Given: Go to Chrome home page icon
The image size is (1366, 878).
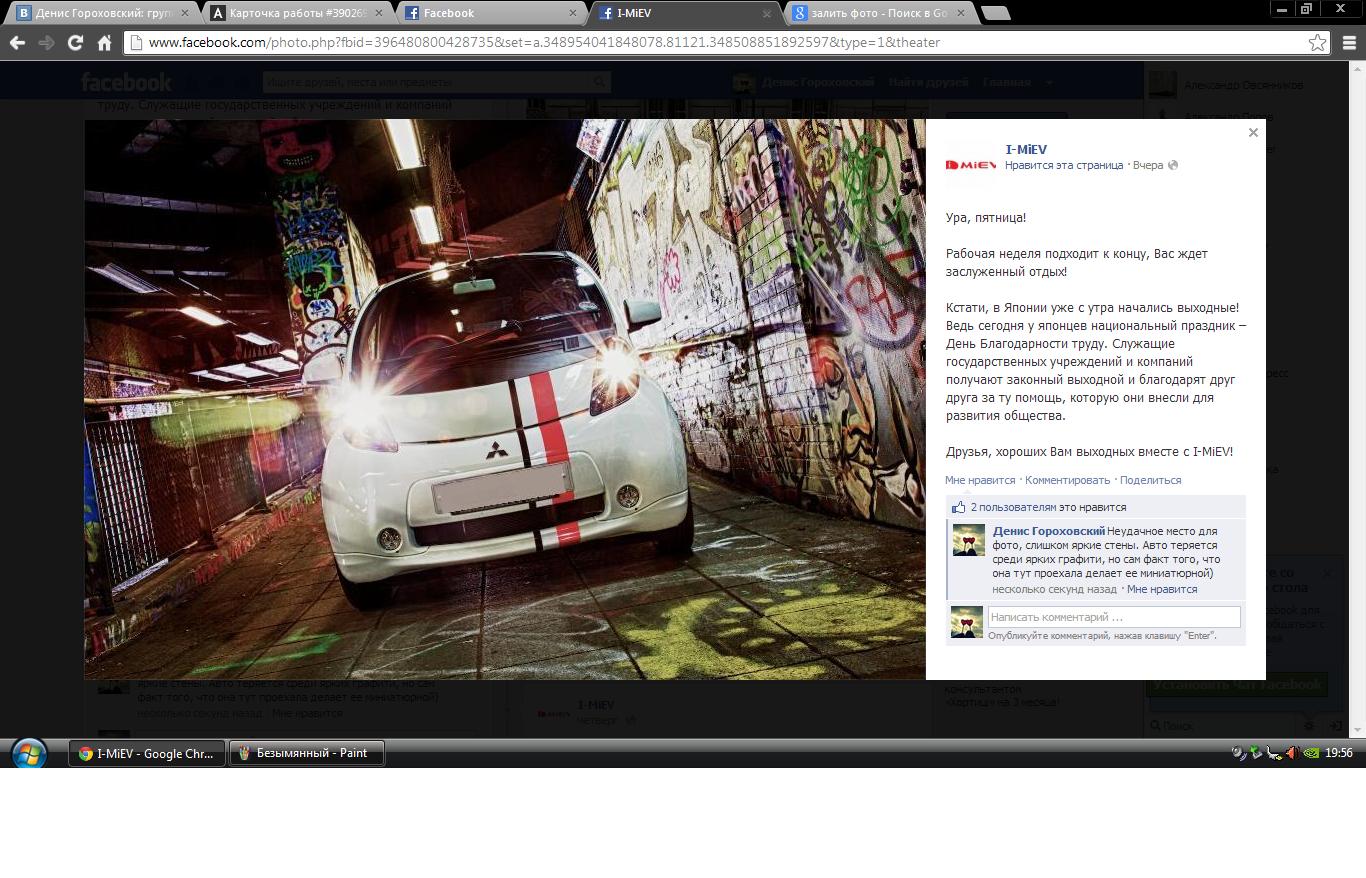Looking at the screenshot, I should click(104, 43).
